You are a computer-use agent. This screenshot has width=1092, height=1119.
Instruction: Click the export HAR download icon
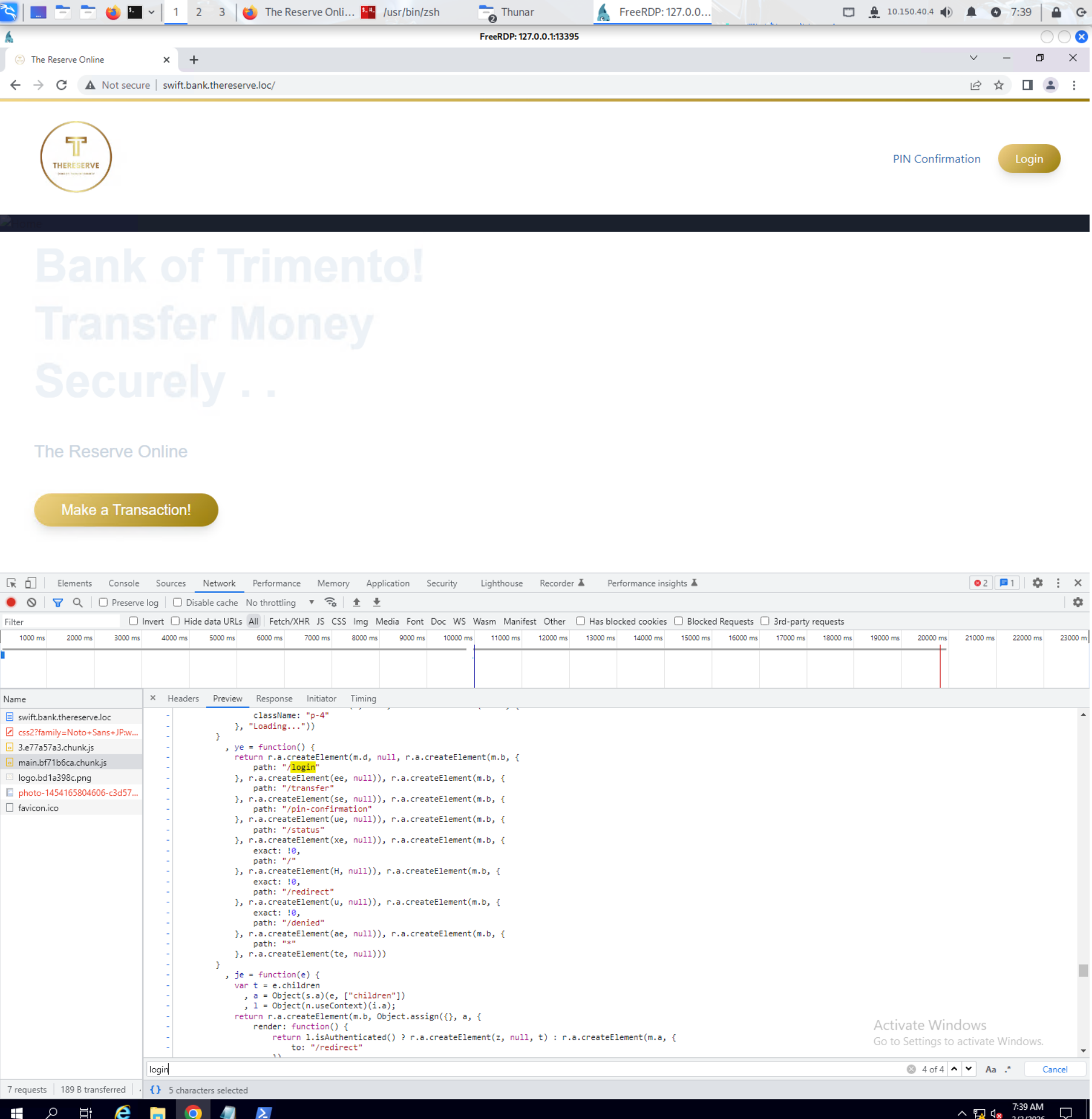(377, 602)
